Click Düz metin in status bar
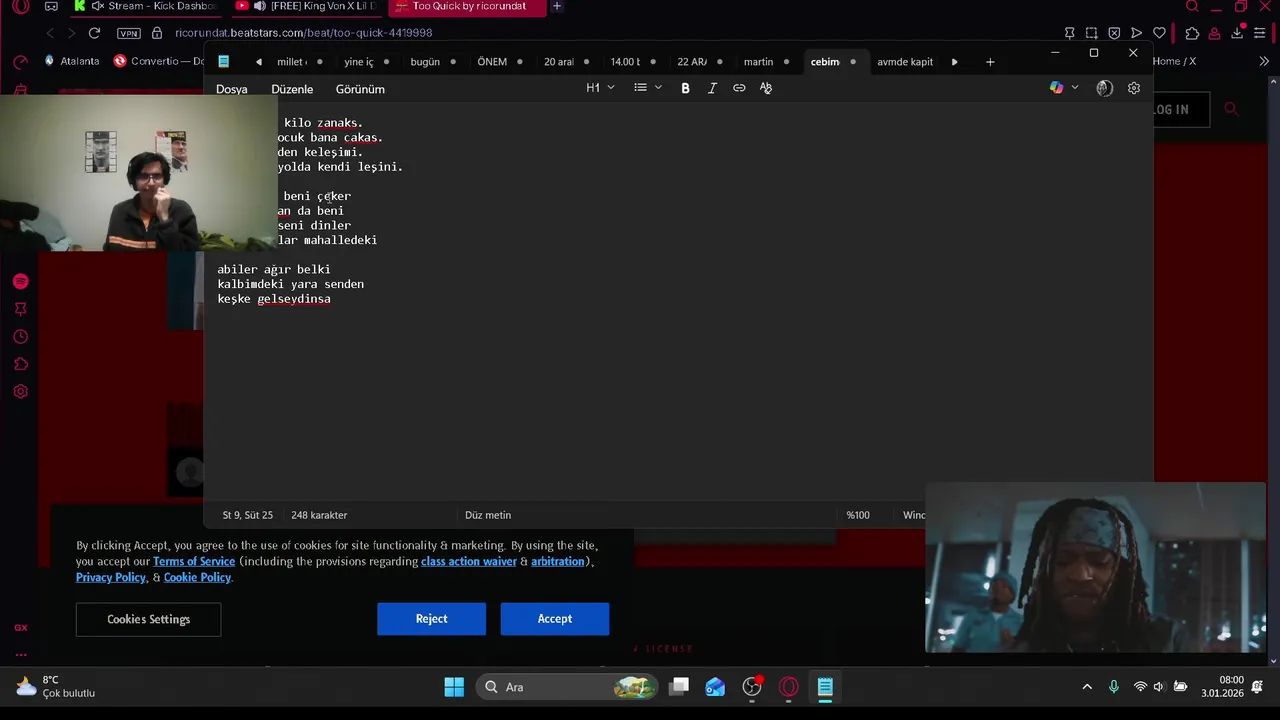1280x720 pixels. (488, 515)
